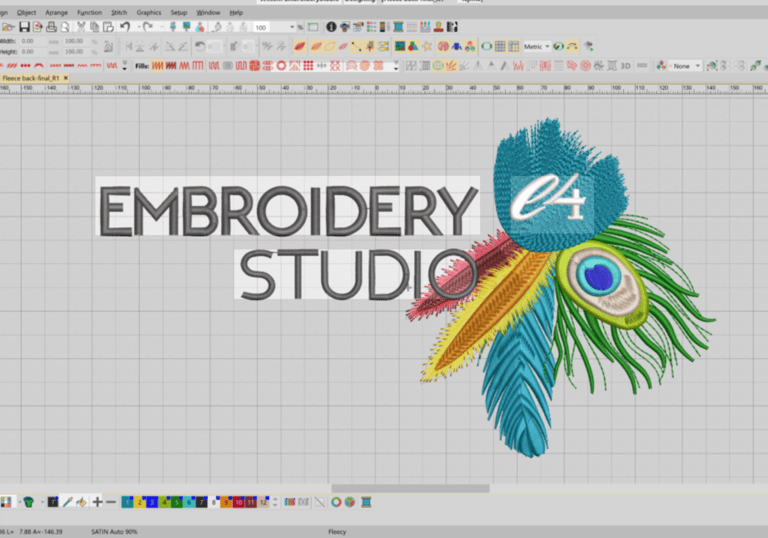This screenshot has height=538, width=768.
Task: Select the orange color swatch 9
Action: [x=226, y=502]
